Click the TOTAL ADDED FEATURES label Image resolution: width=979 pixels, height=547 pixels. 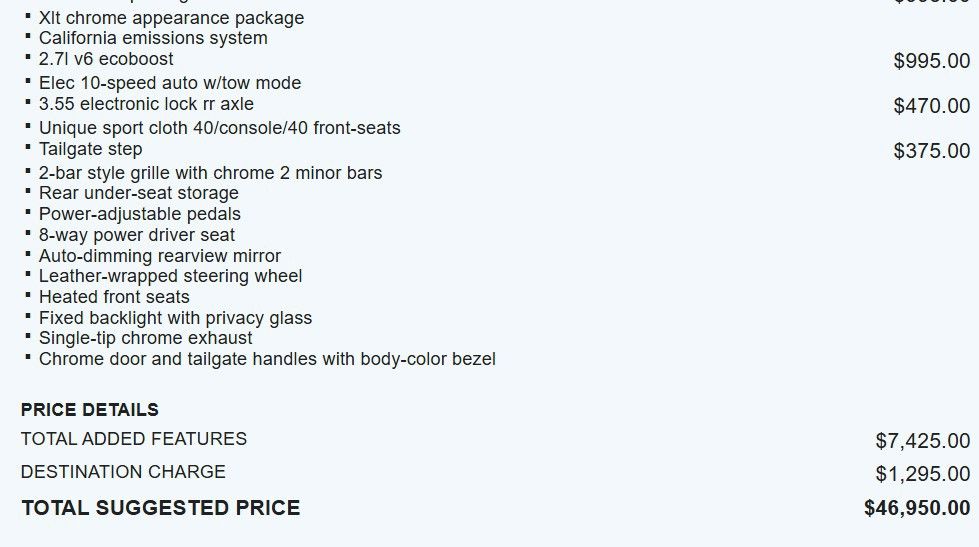[134, 439]
